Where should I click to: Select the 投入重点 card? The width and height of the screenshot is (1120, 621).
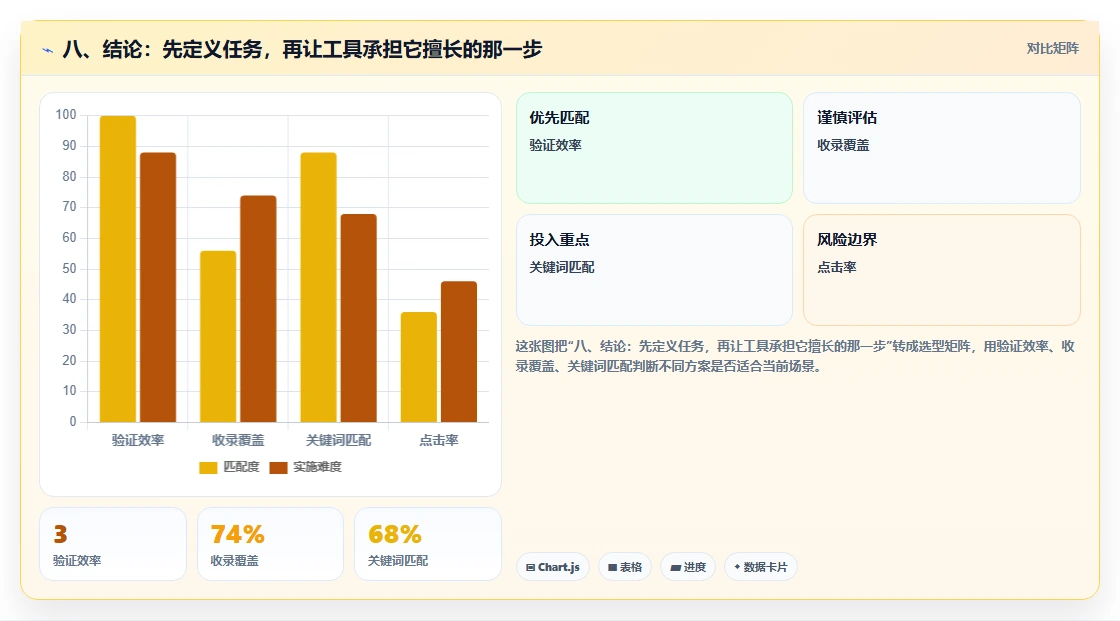[654, 270]
